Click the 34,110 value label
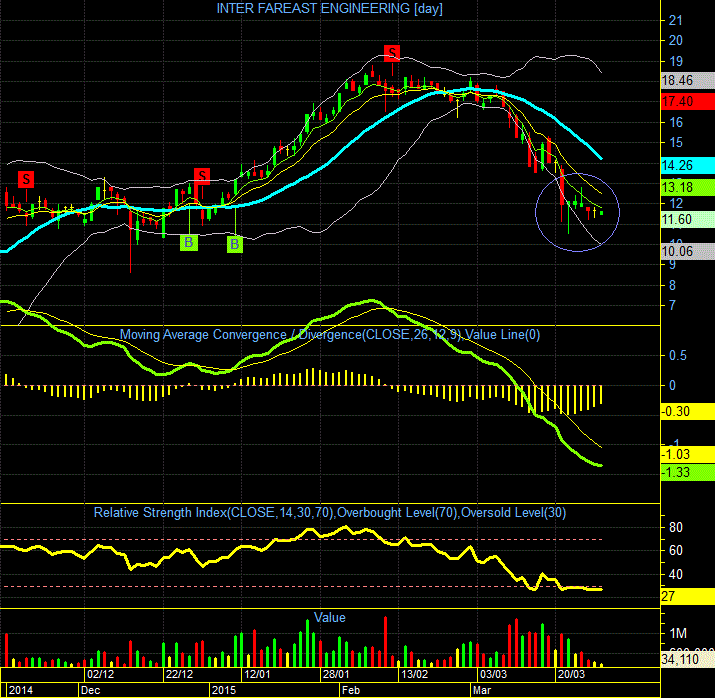 (687, 659)
